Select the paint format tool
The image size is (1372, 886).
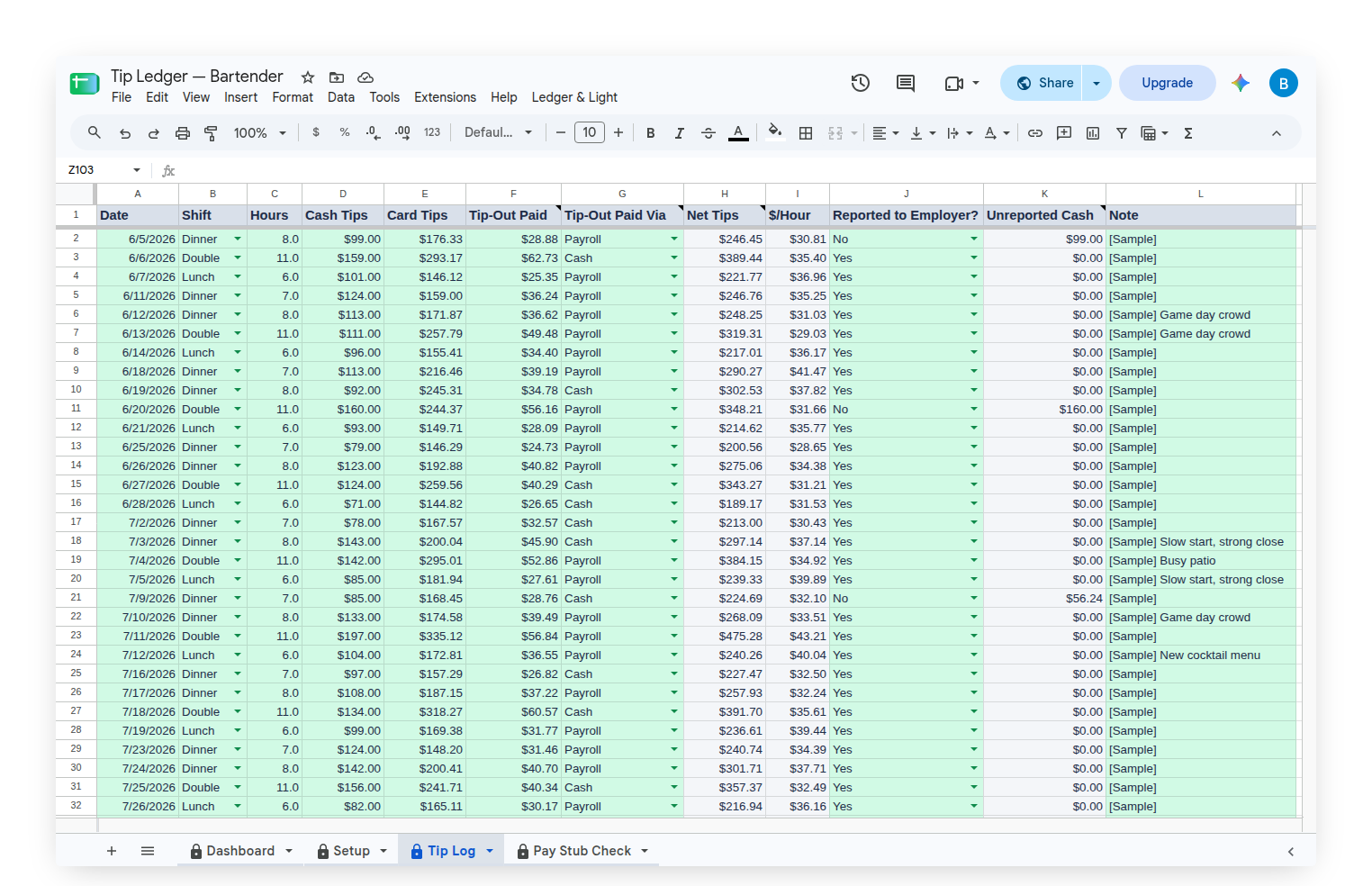coord(212,133)
